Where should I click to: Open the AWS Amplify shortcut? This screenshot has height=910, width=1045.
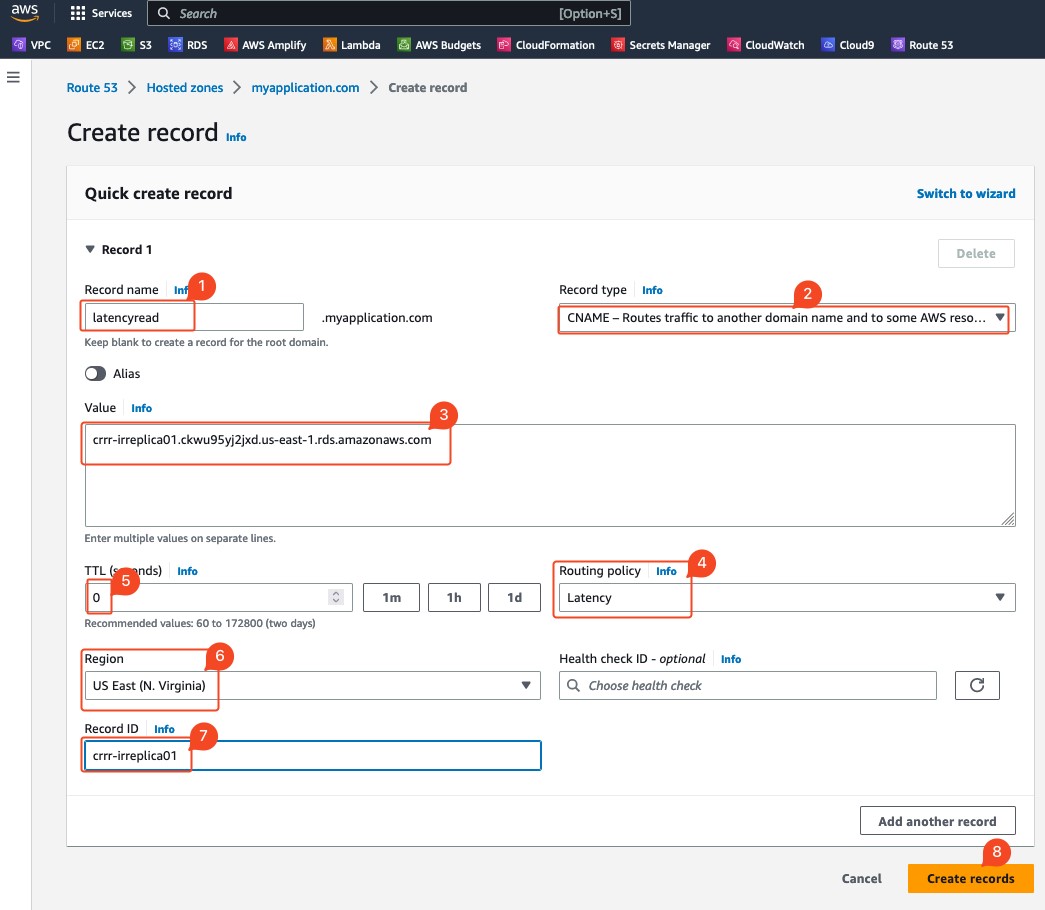point(265,45)
